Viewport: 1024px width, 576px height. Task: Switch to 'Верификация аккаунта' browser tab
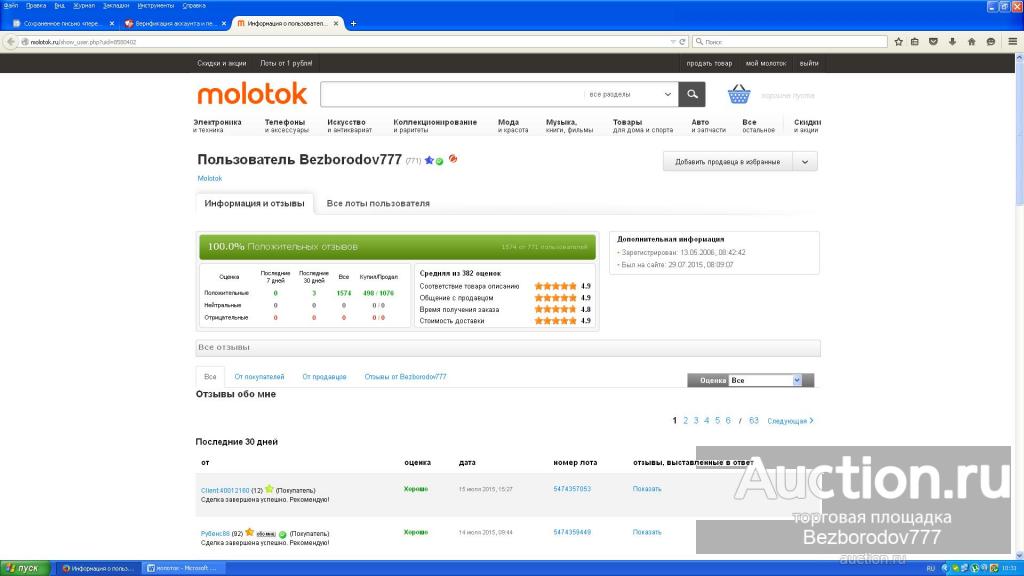coord(175,24)
